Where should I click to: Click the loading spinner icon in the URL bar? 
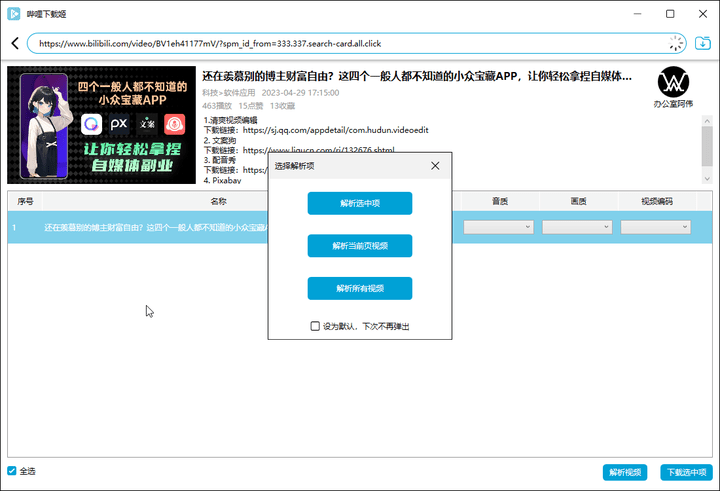coord(675,43)
